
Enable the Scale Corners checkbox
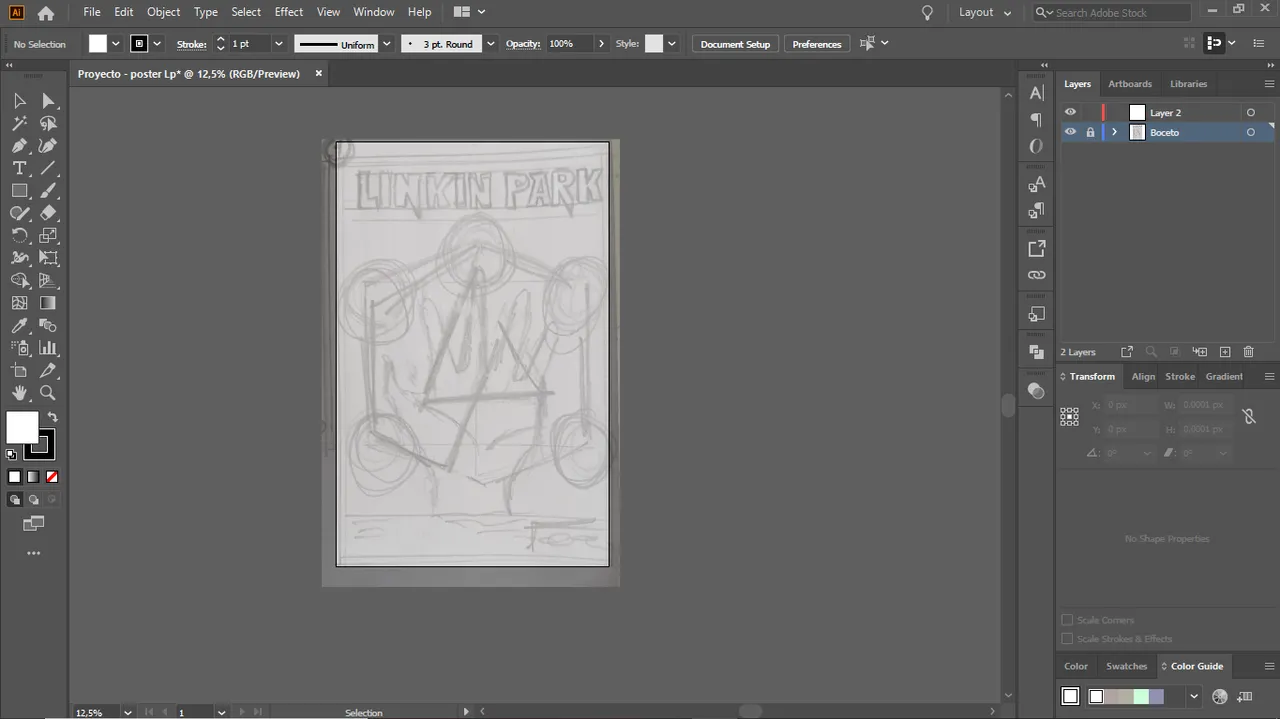click(x=1067, y=620)
